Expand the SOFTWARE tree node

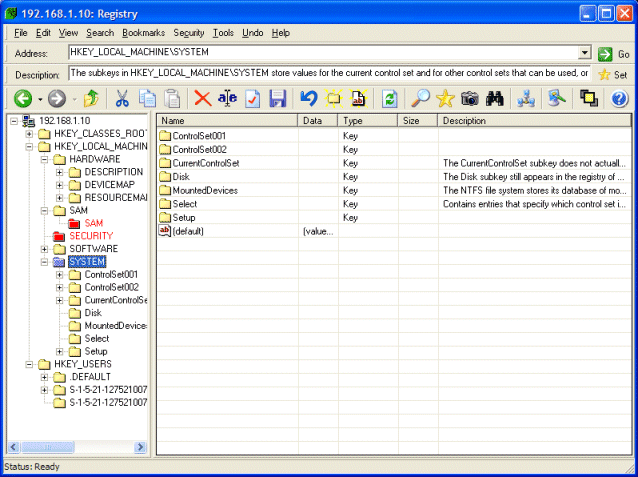tap(44, 249)
